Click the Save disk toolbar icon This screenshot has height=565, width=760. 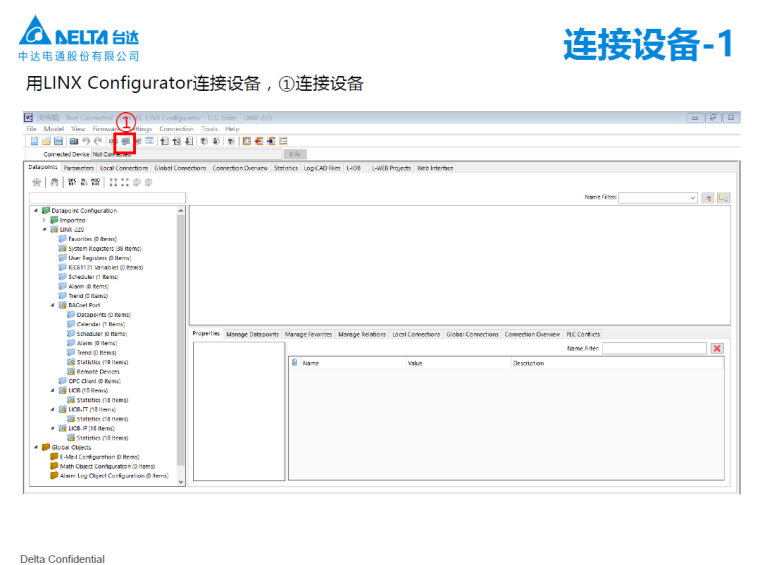tap(58, 141)
